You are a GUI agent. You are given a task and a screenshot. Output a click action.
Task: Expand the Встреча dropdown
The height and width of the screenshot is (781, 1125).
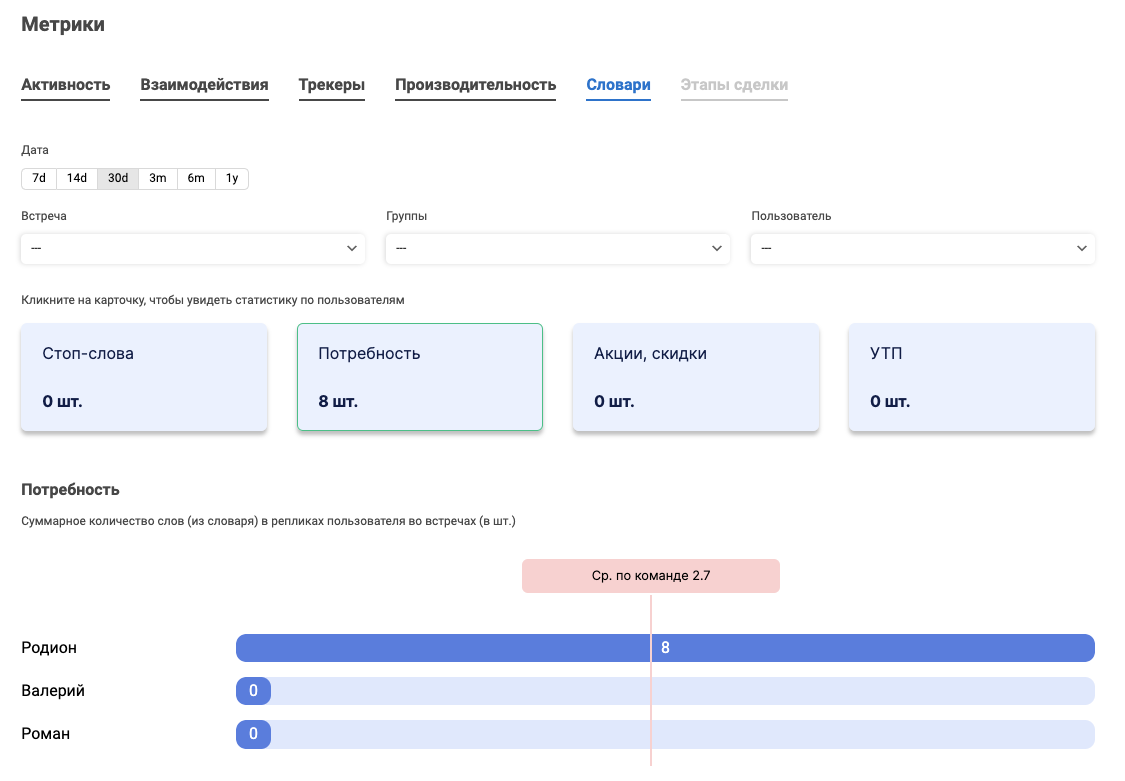(193, 248)
